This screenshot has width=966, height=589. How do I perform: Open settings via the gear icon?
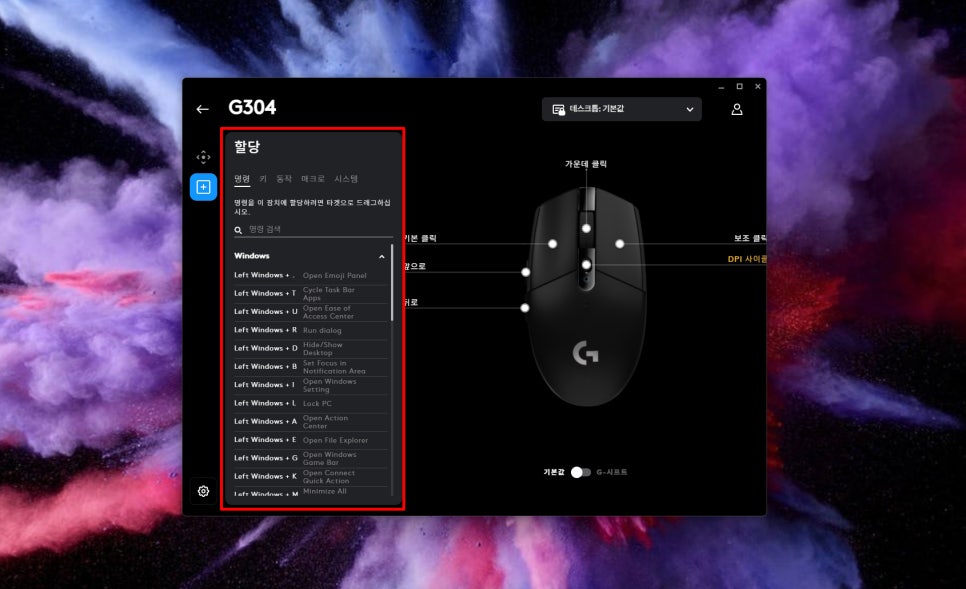[203, 491]
